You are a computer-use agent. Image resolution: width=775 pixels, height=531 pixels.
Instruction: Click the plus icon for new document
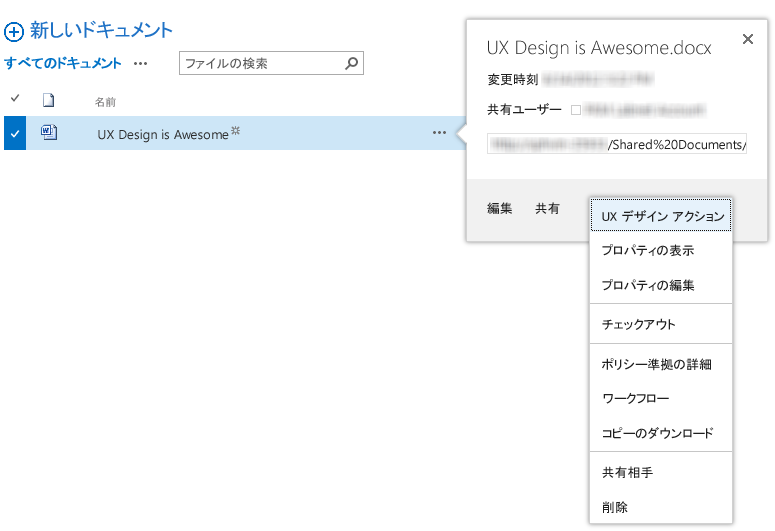point(13,32)
